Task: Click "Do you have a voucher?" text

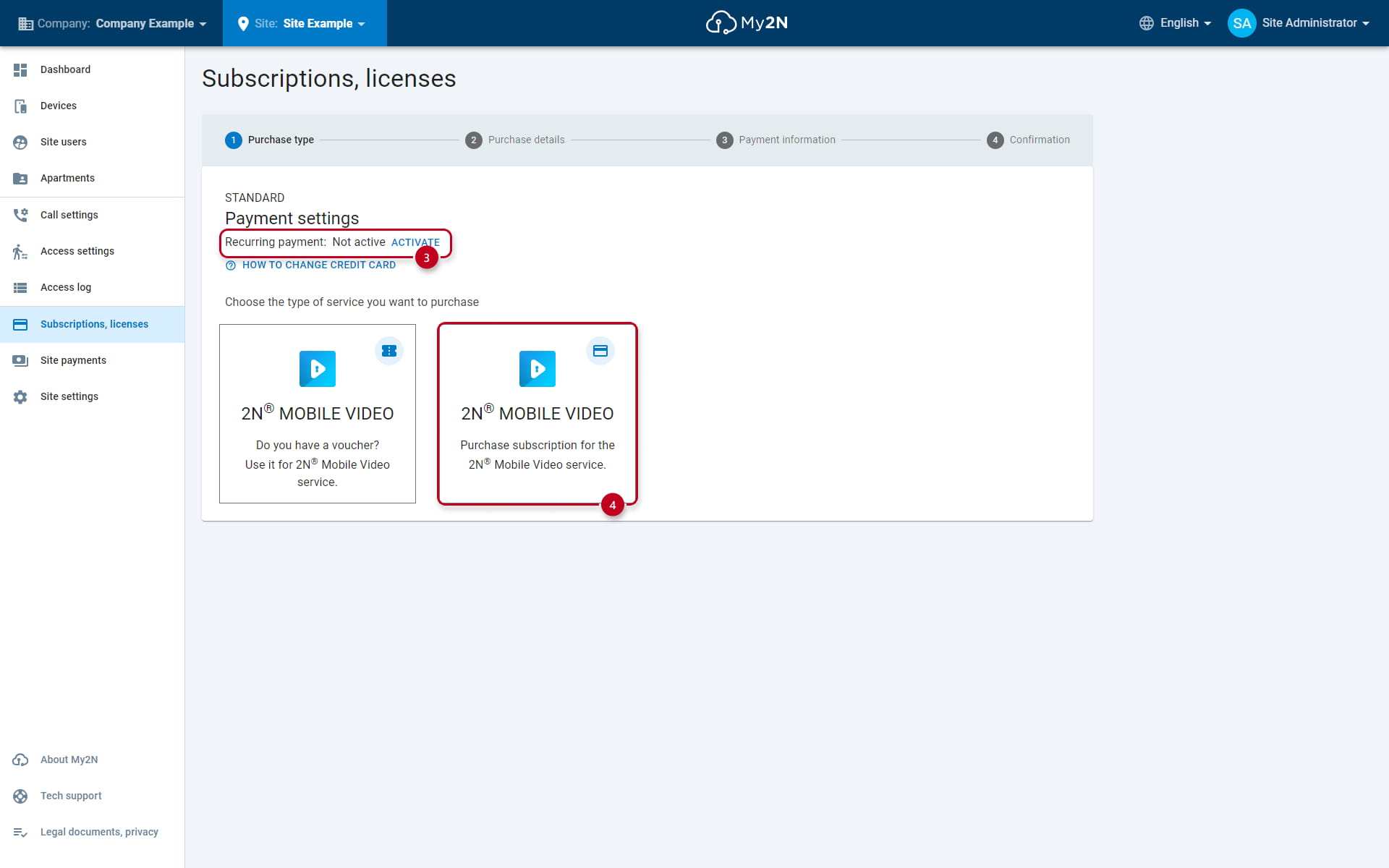Action: point(318,446)
